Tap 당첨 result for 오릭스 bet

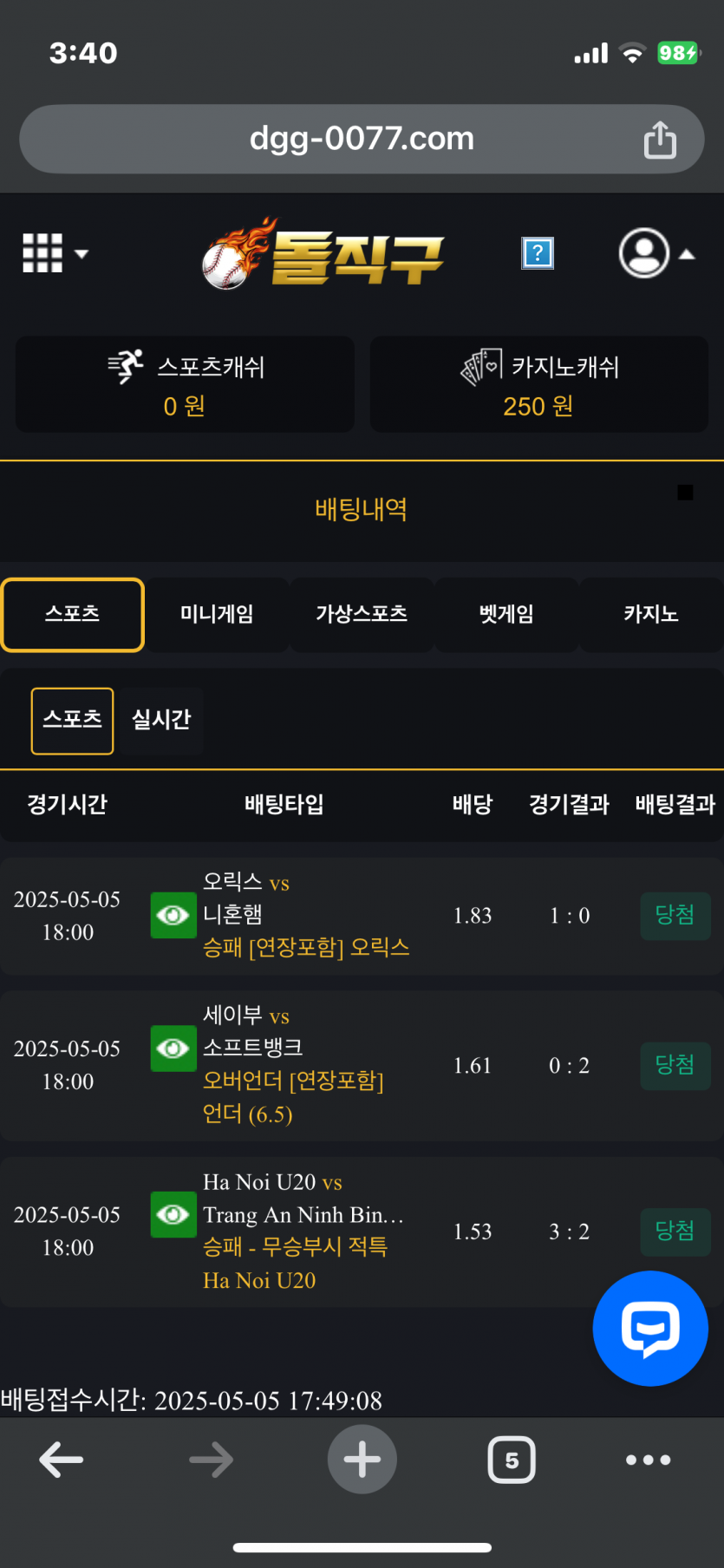coord(675,915)
